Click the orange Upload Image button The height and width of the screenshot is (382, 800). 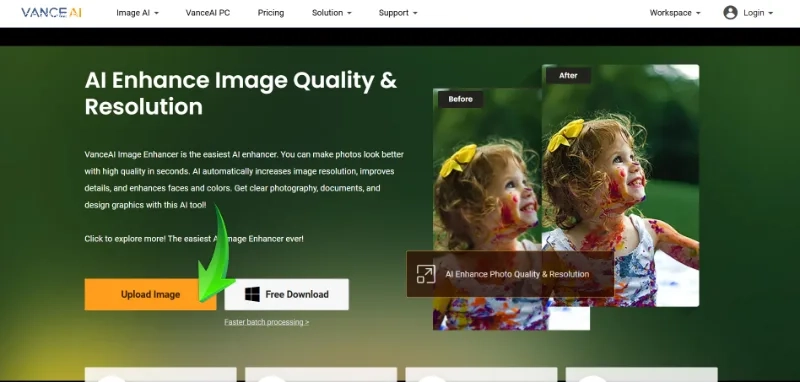pos(151,294)
